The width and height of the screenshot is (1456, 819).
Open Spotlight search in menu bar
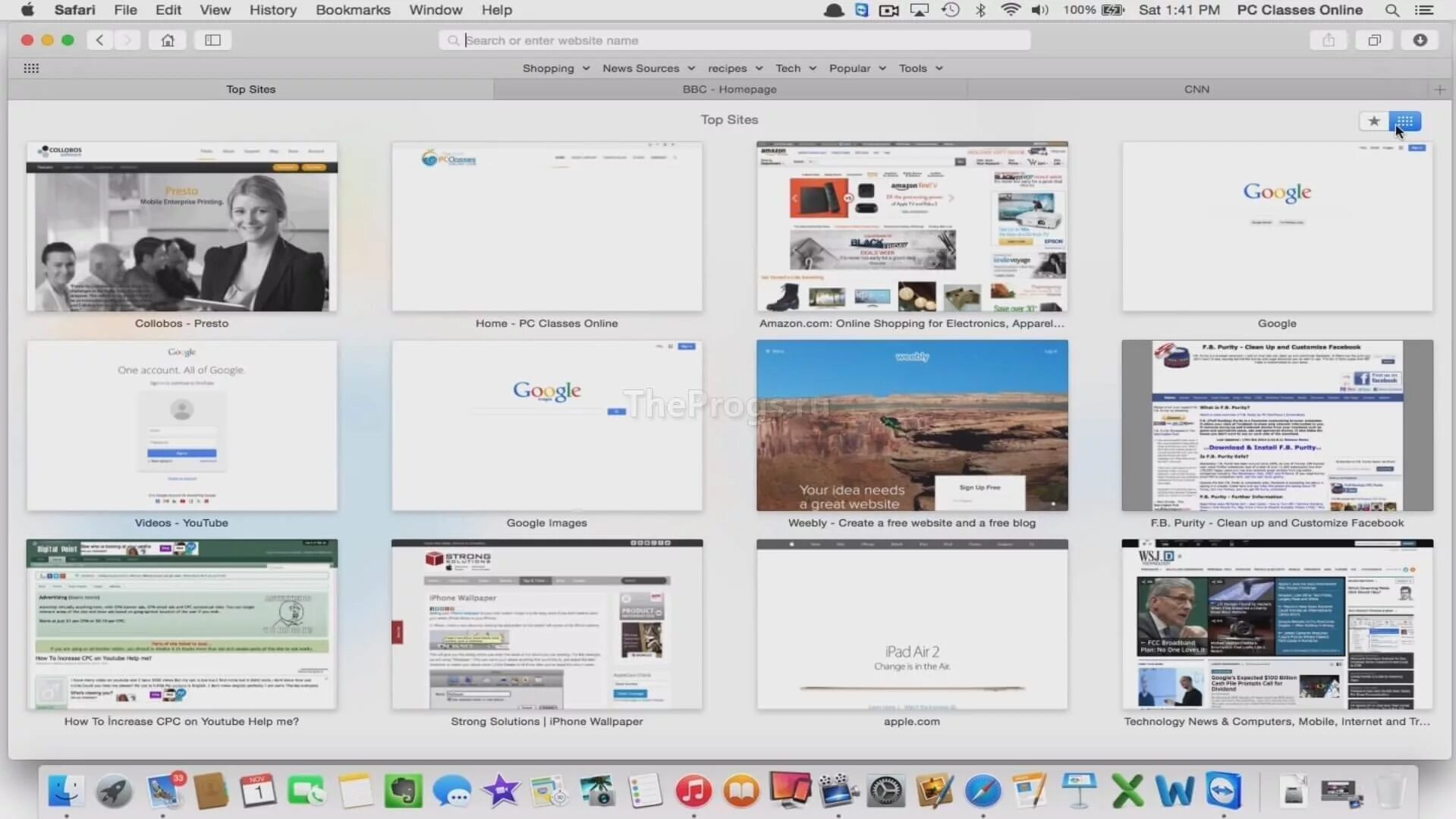[1392, 10]
